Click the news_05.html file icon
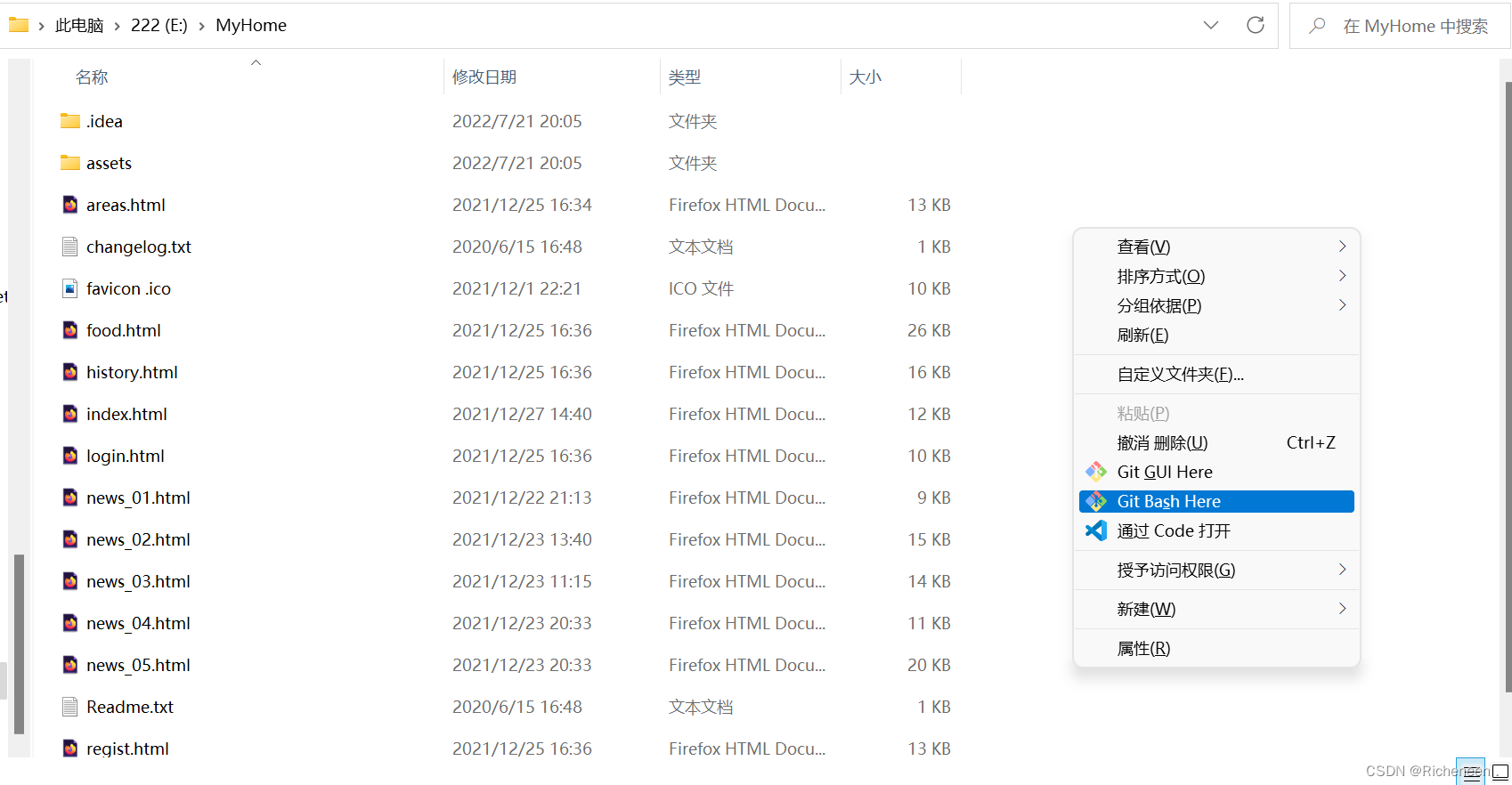 70,665
